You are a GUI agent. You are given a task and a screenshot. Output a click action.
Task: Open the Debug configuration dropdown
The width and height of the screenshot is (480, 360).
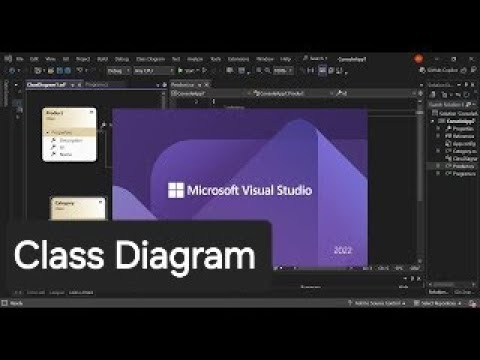click(x=118, y=71)
